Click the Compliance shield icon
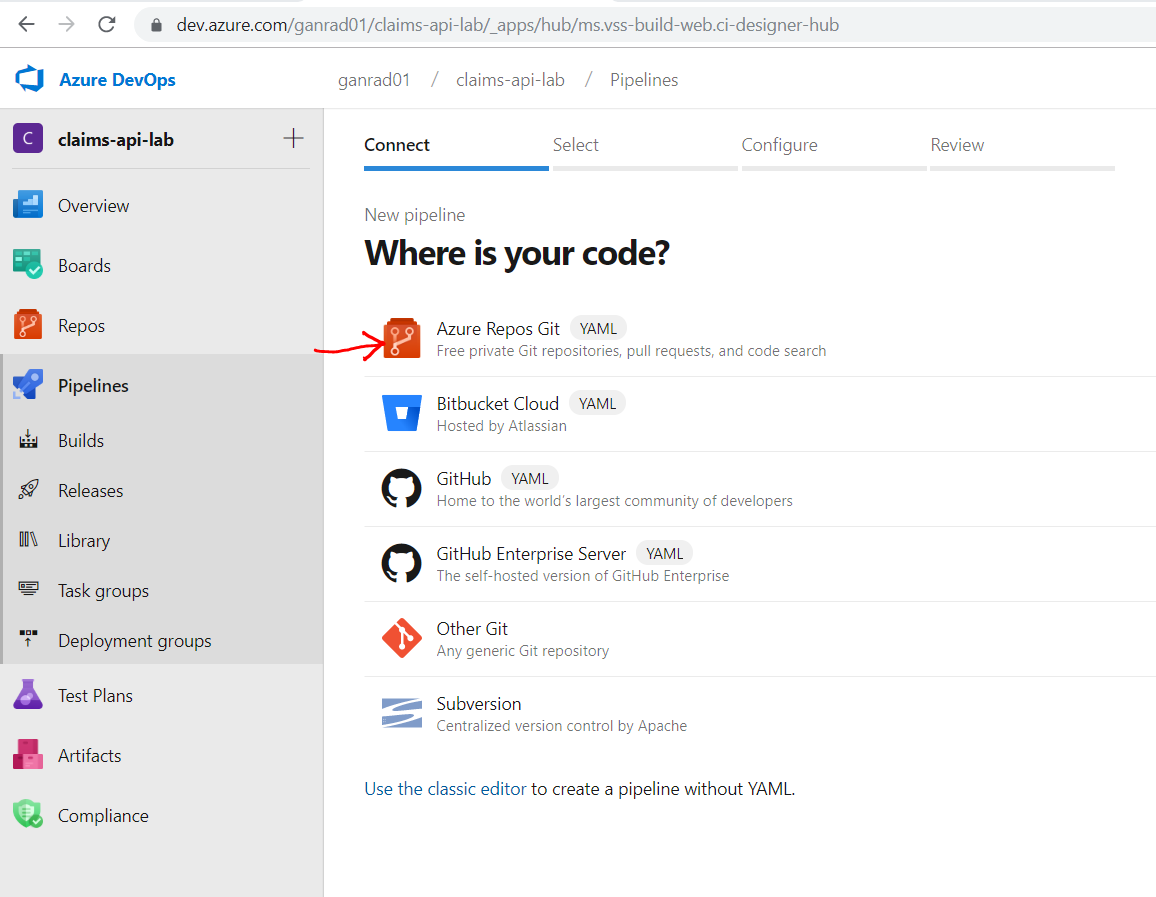Screen dimensions: 1156x897 tap(28, 814)
